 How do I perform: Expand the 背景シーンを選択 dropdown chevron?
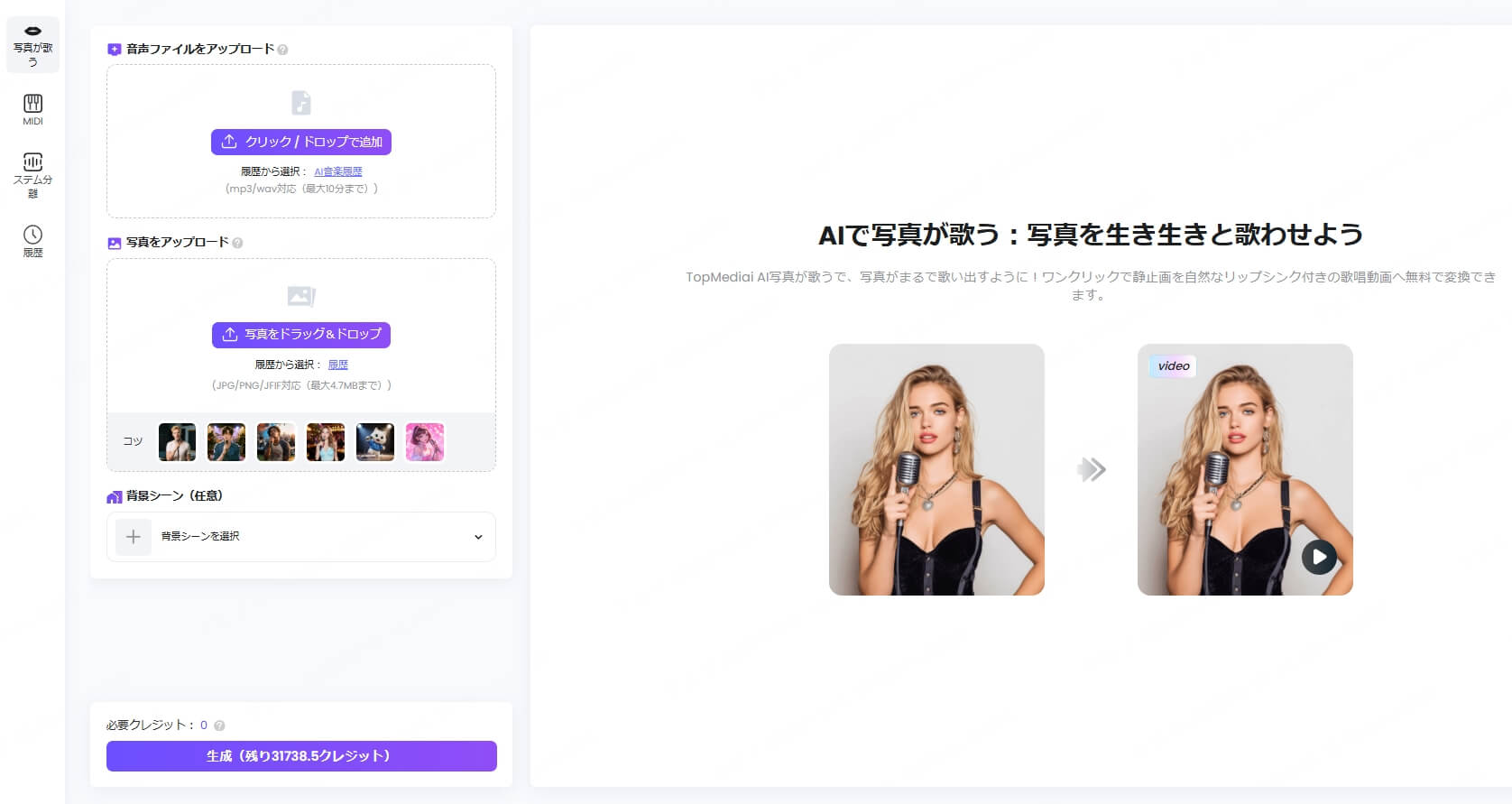[x=478, y=537]
